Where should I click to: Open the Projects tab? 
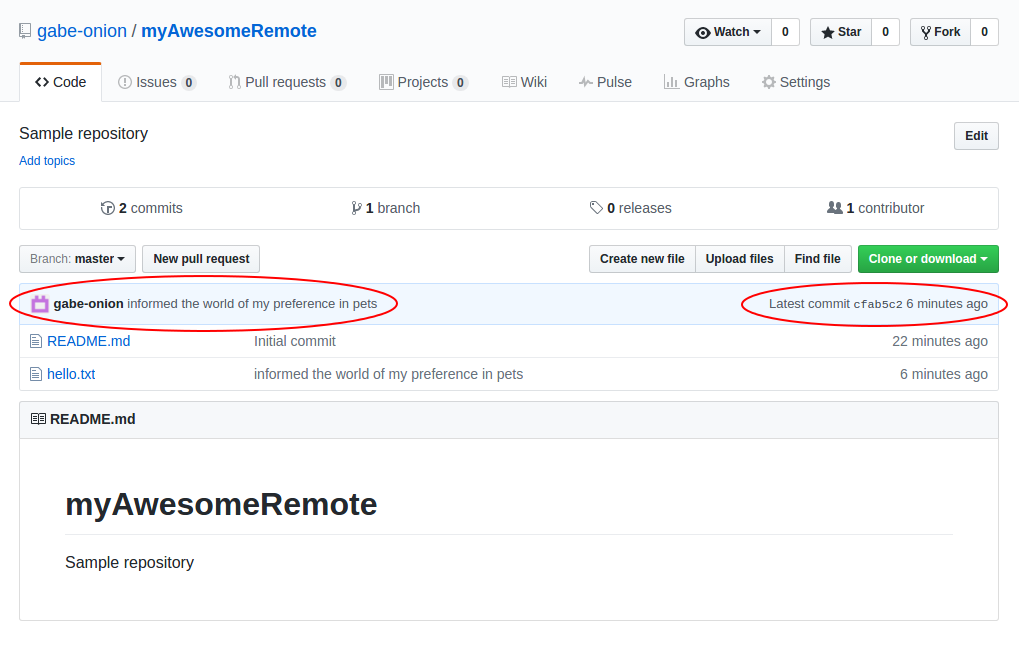(423, 83)
